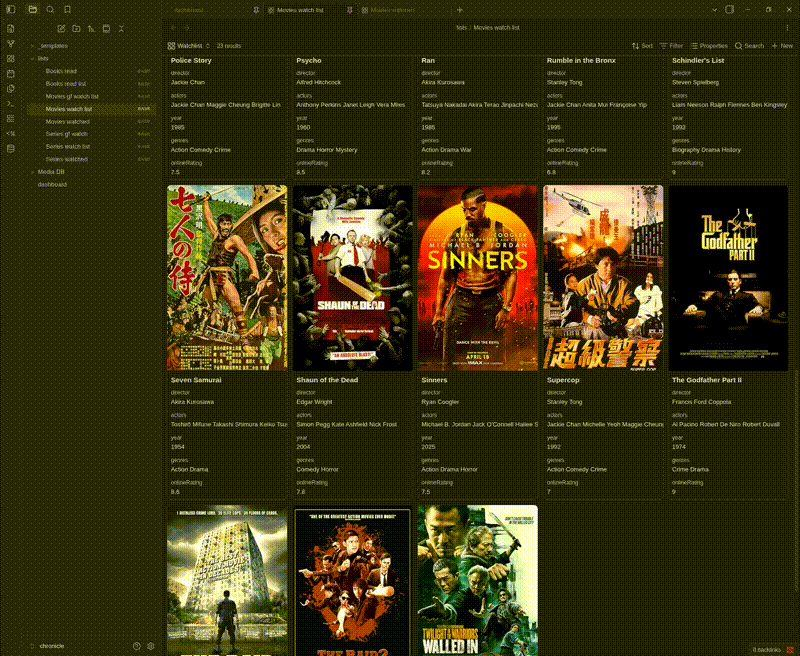Click the 23 results count
Image resolution: width=800 pixels, height=656 pixels.
coord(229,46)
